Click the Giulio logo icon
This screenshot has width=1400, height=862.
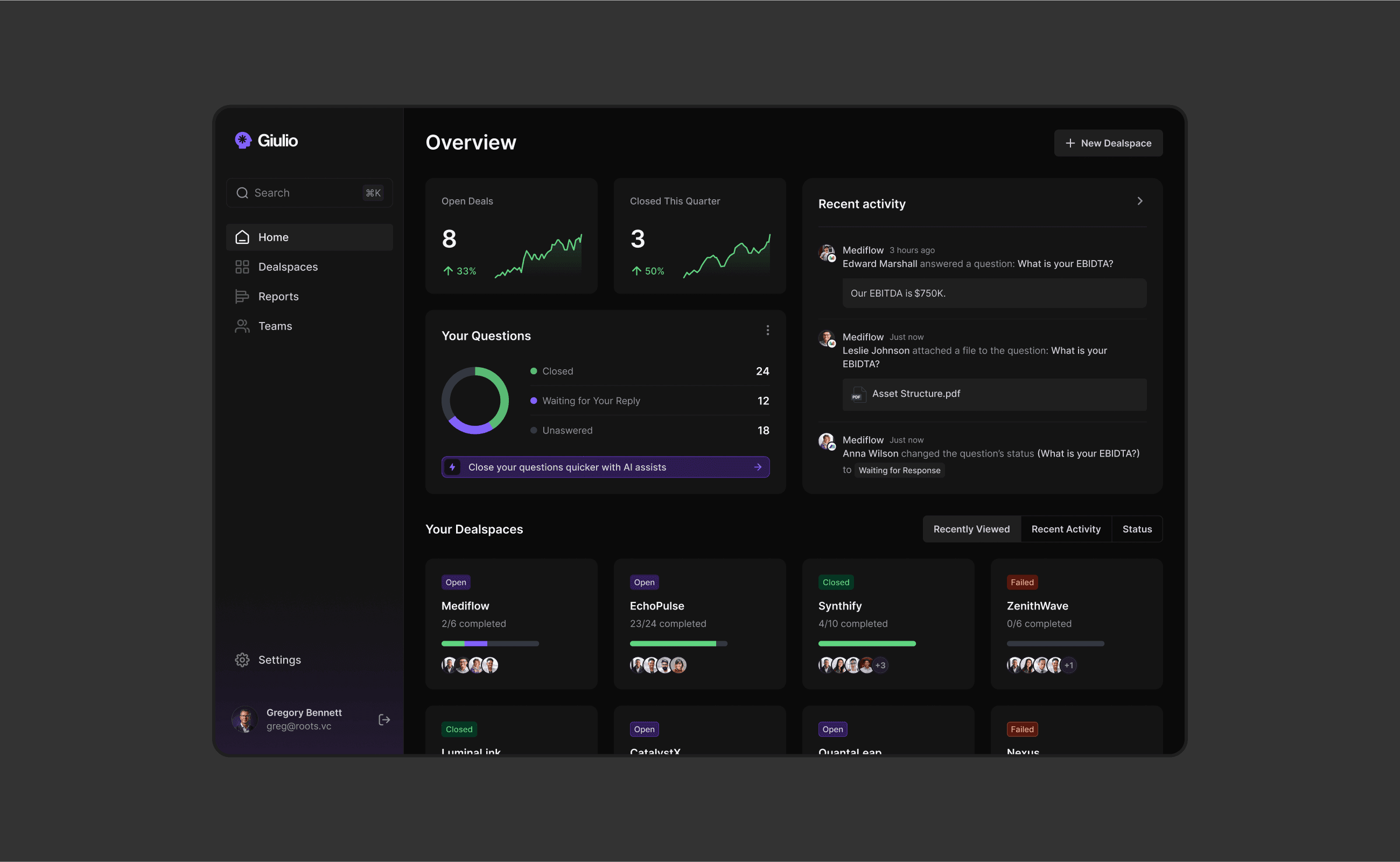pyautogui.click(x=243, y=140)
